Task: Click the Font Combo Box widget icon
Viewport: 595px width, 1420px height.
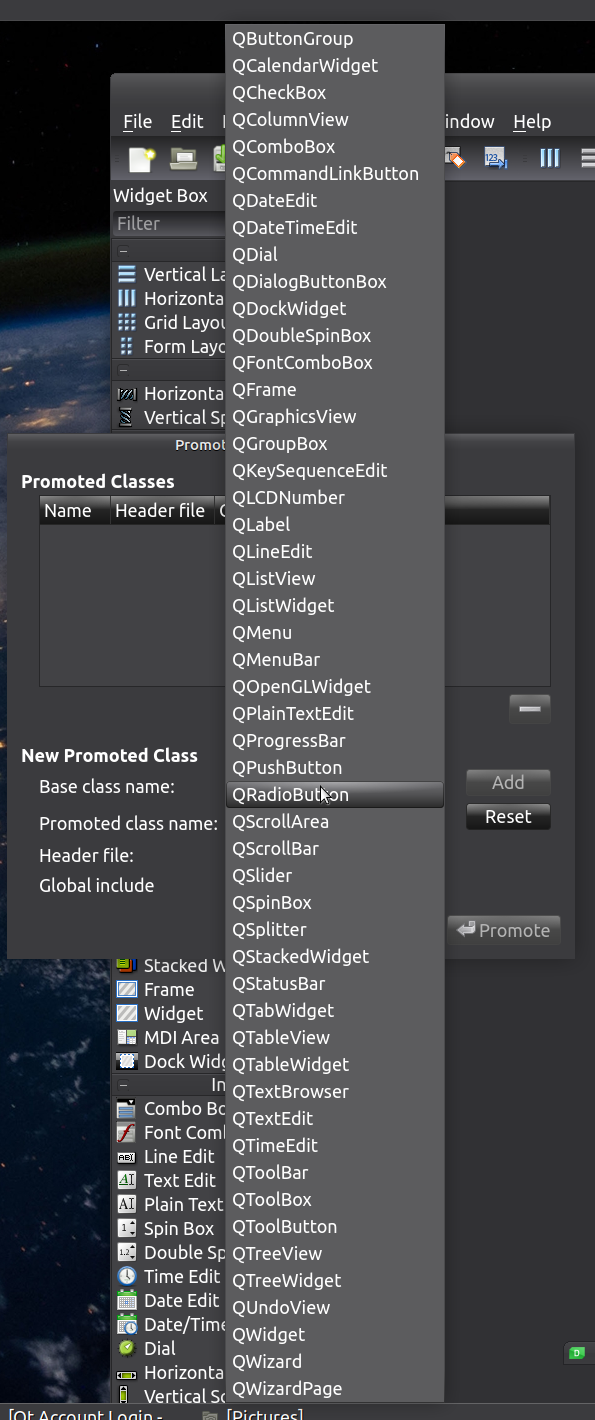Action: point(127,1132)
